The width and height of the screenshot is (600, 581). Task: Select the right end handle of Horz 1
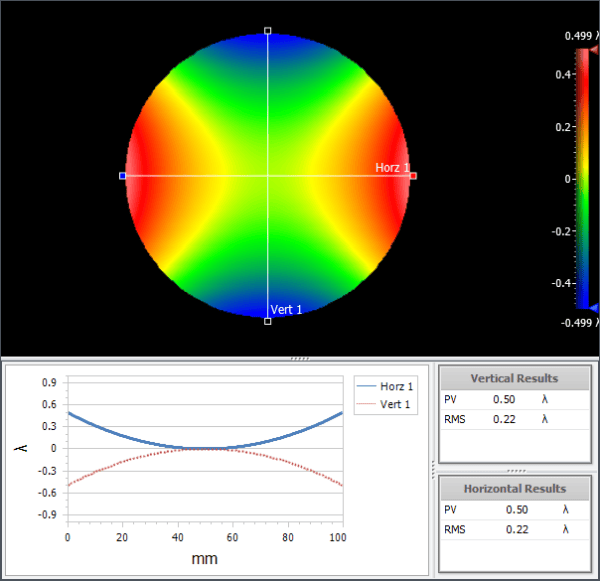pyautogui.click(x=413, y=175)
